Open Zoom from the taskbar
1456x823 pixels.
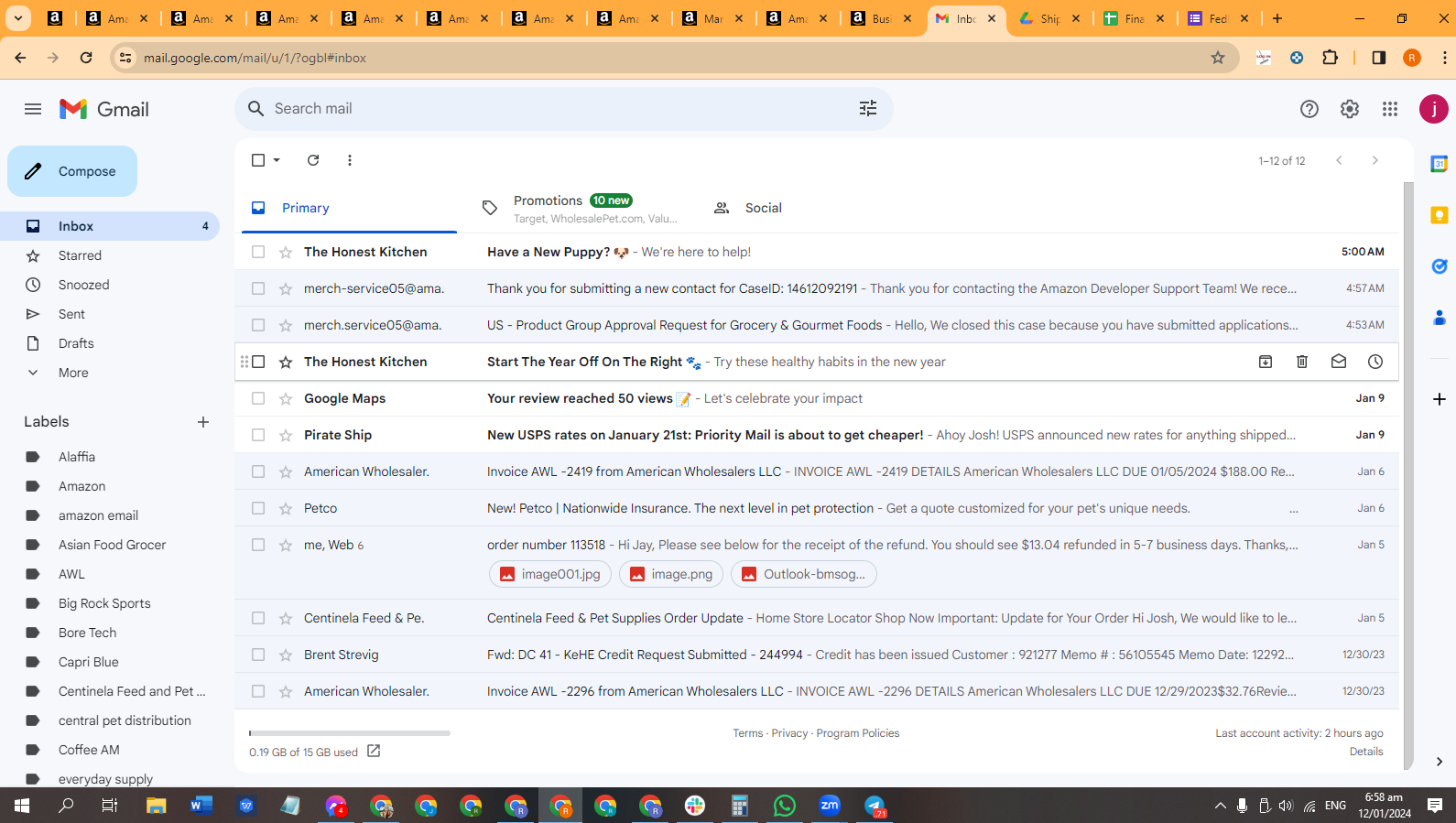pyautogui.click(x=830, y=806)
